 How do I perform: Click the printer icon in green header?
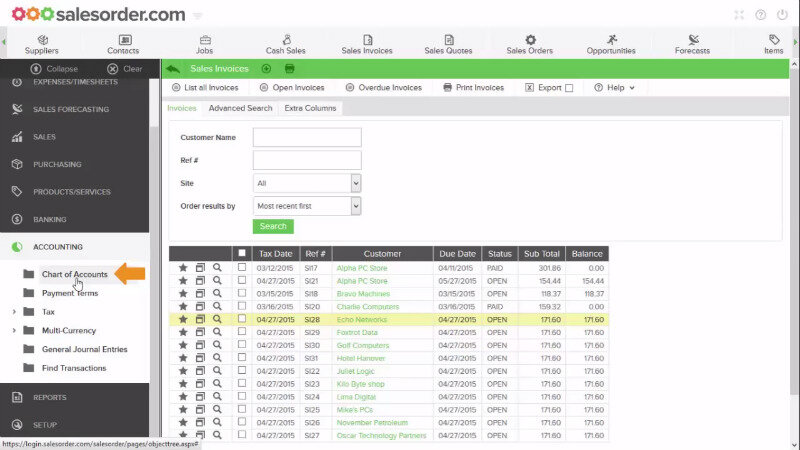point(290,69)
